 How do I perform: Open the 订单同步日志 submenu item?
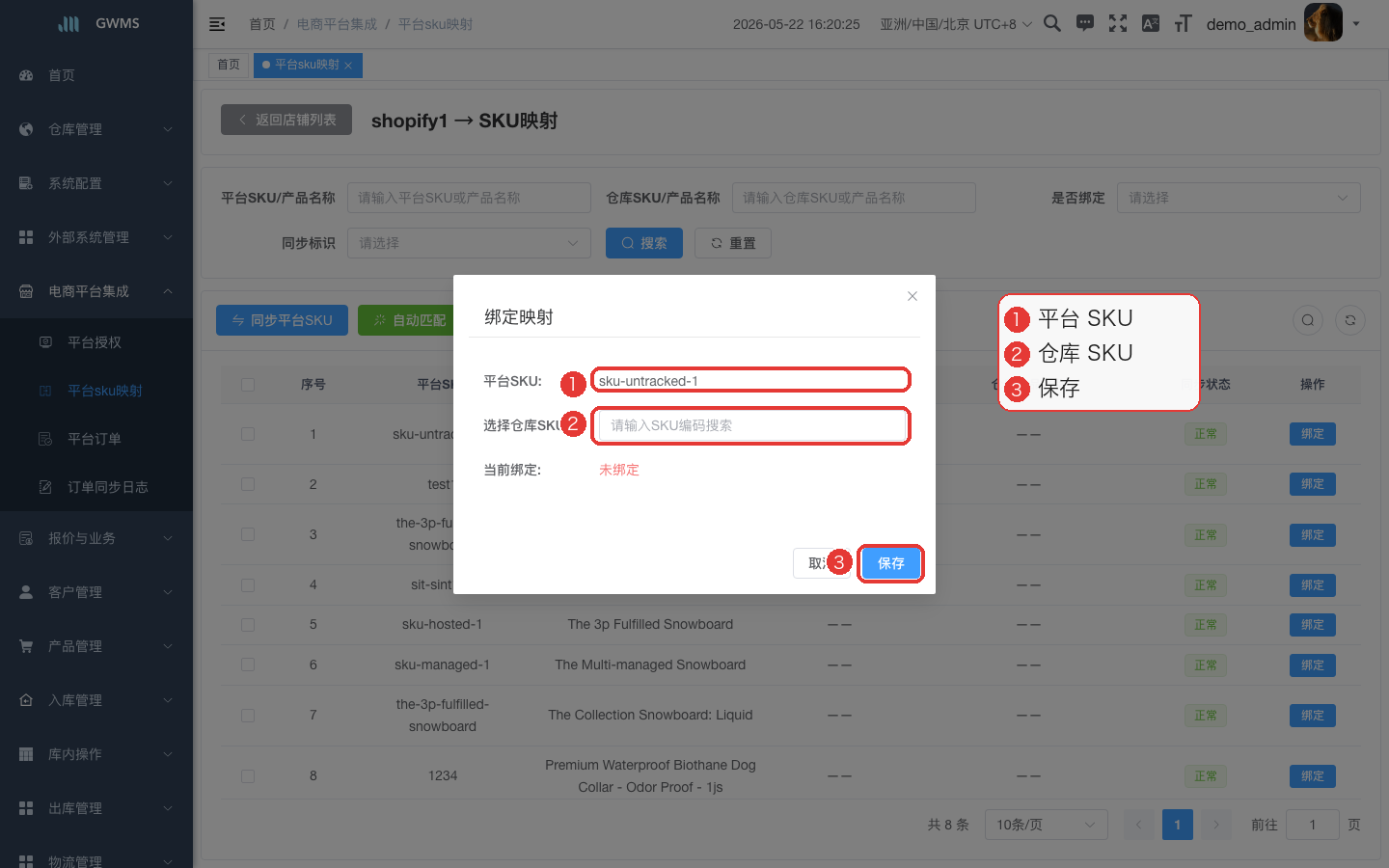(96, 487)
